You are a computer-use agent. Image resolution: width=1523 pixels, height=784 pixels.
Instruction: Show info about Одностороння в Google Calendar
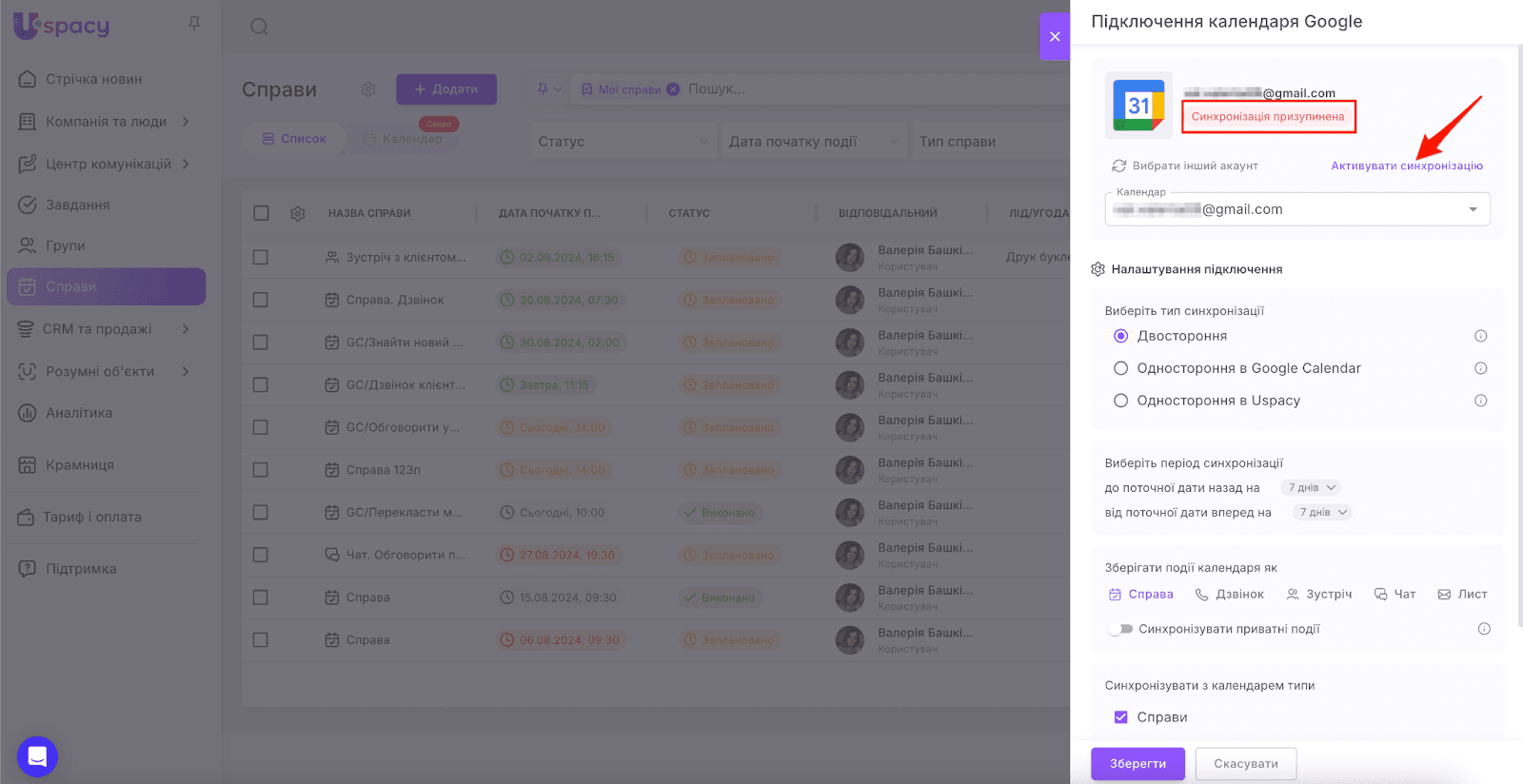(1480, 368)
